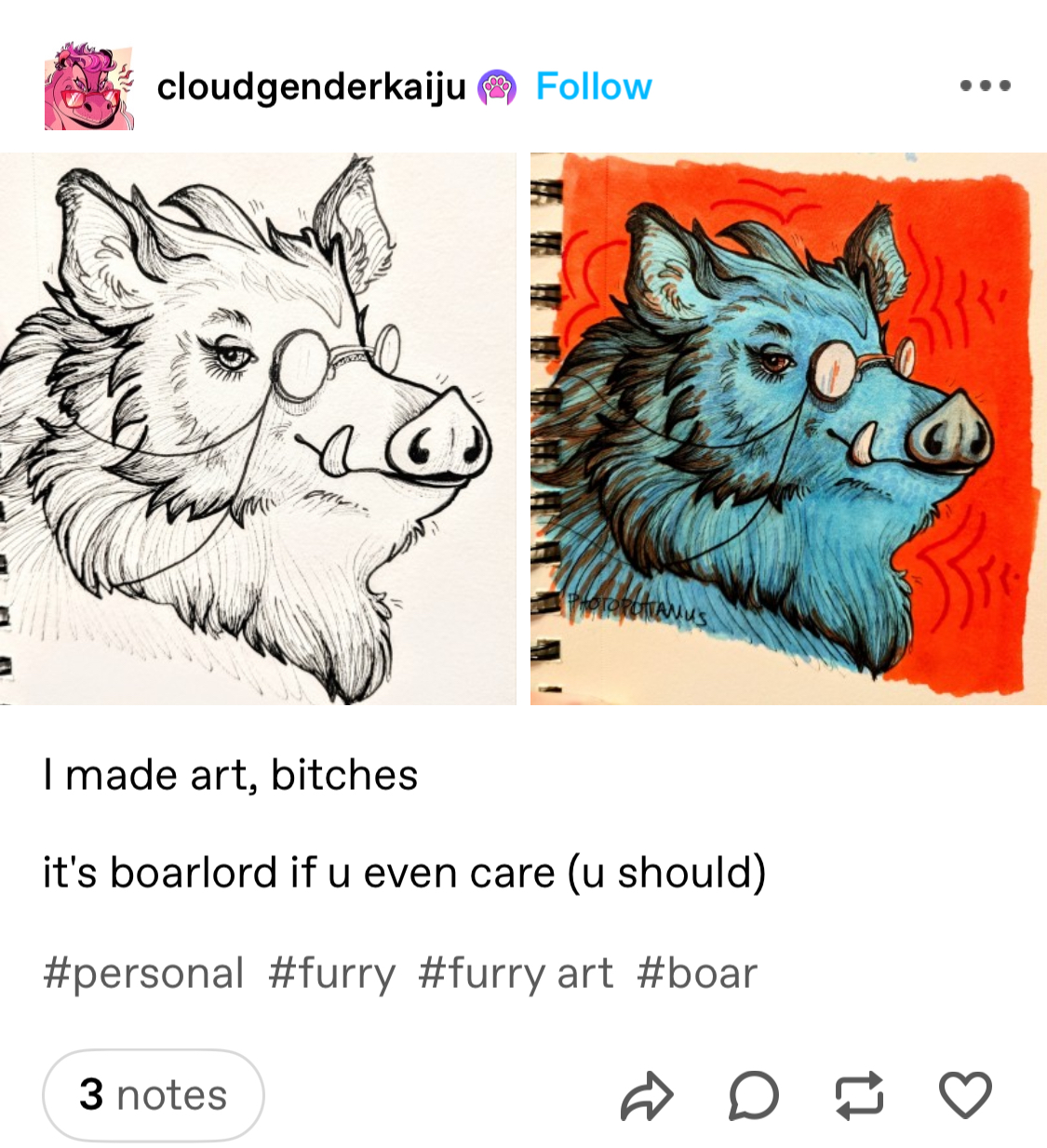This screenshot has height=1148, width=1047.
Task: Open the #furry tag
Action: pyautogui.click(x=331, y=974)
